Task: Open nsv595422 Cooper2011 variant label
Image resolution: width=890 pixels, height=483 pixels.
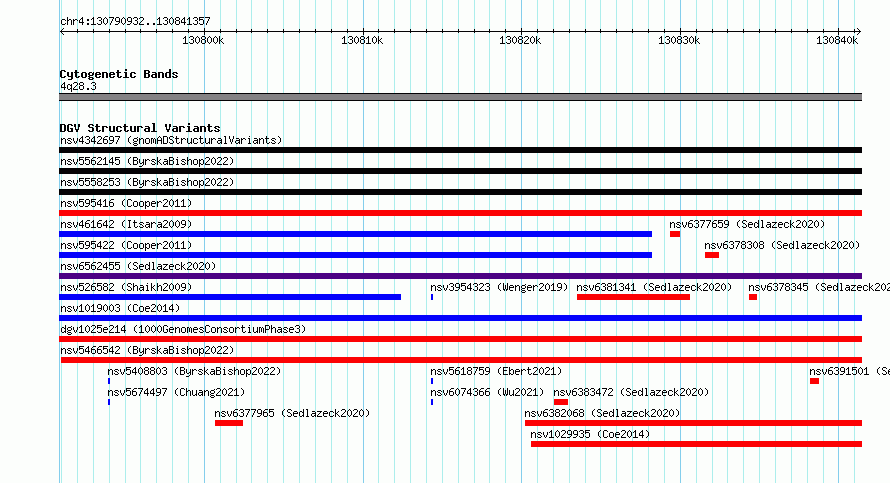Action: click(x=126, y=245)
